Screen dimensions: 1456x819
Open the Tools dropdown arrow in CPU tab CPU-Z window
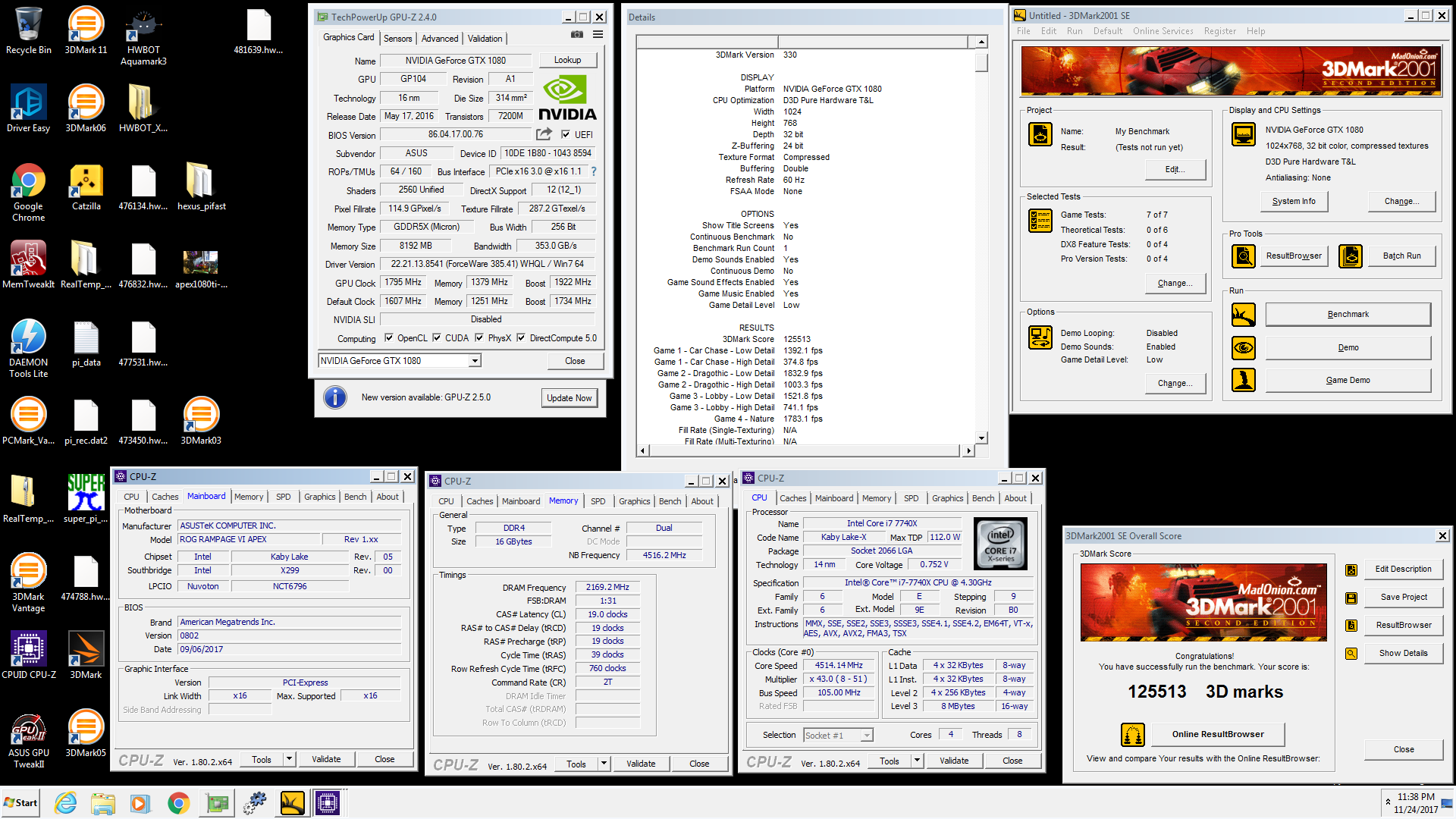tap(917, 761)
